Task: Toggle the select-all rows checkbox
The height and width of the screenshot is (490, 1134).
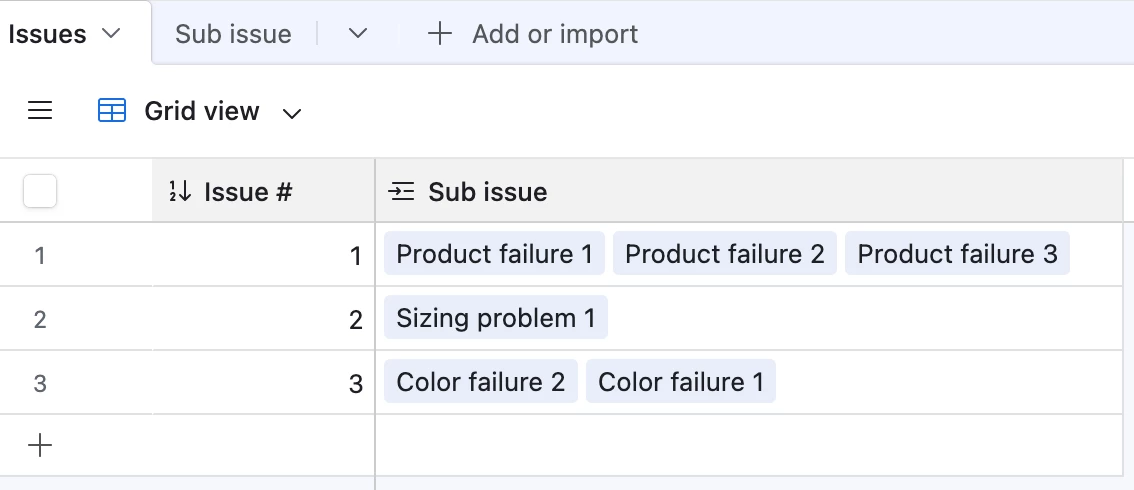Action: point(40,191)
